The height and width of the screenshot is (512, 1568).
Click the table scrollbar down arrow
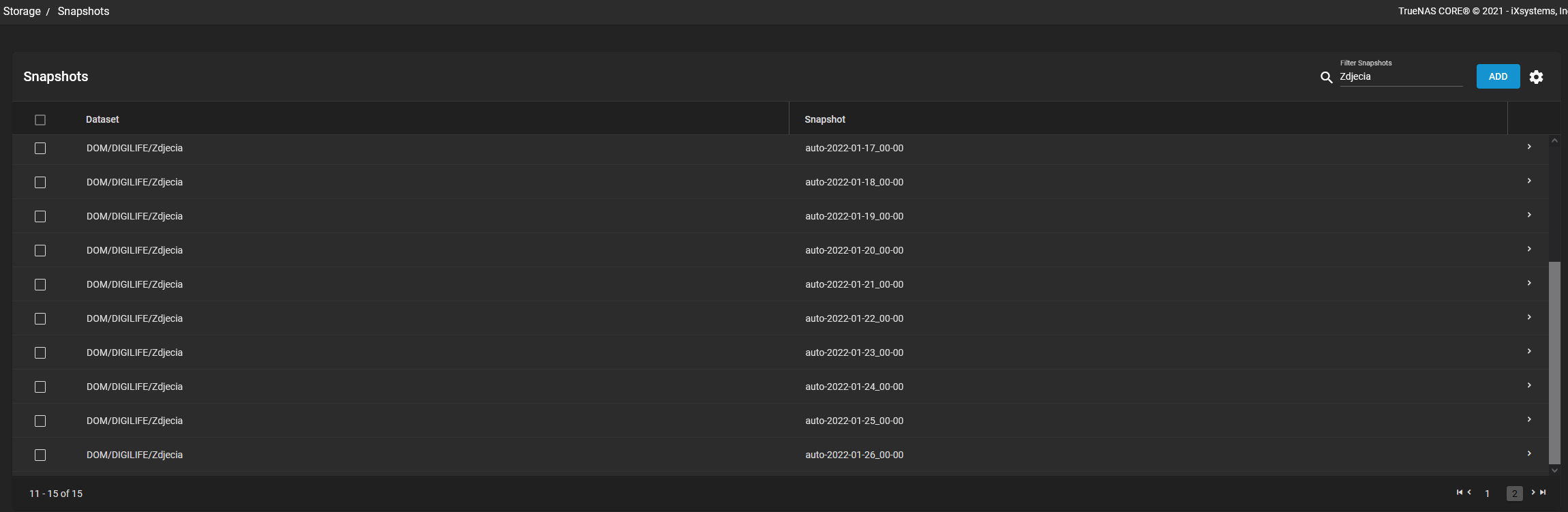(x=1554, y=470)
